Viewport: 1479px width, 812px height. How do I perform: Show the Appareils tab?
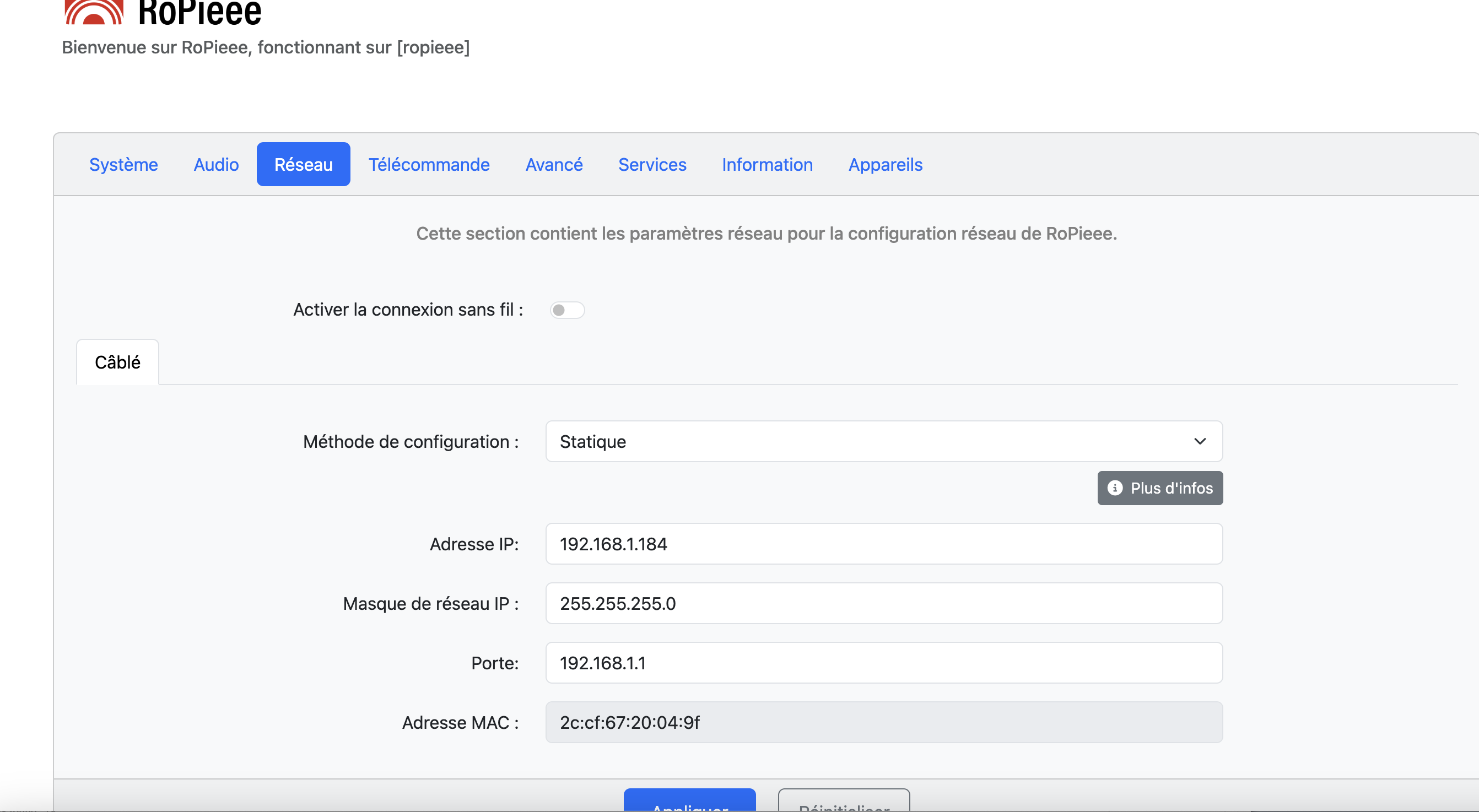[886, 165]
